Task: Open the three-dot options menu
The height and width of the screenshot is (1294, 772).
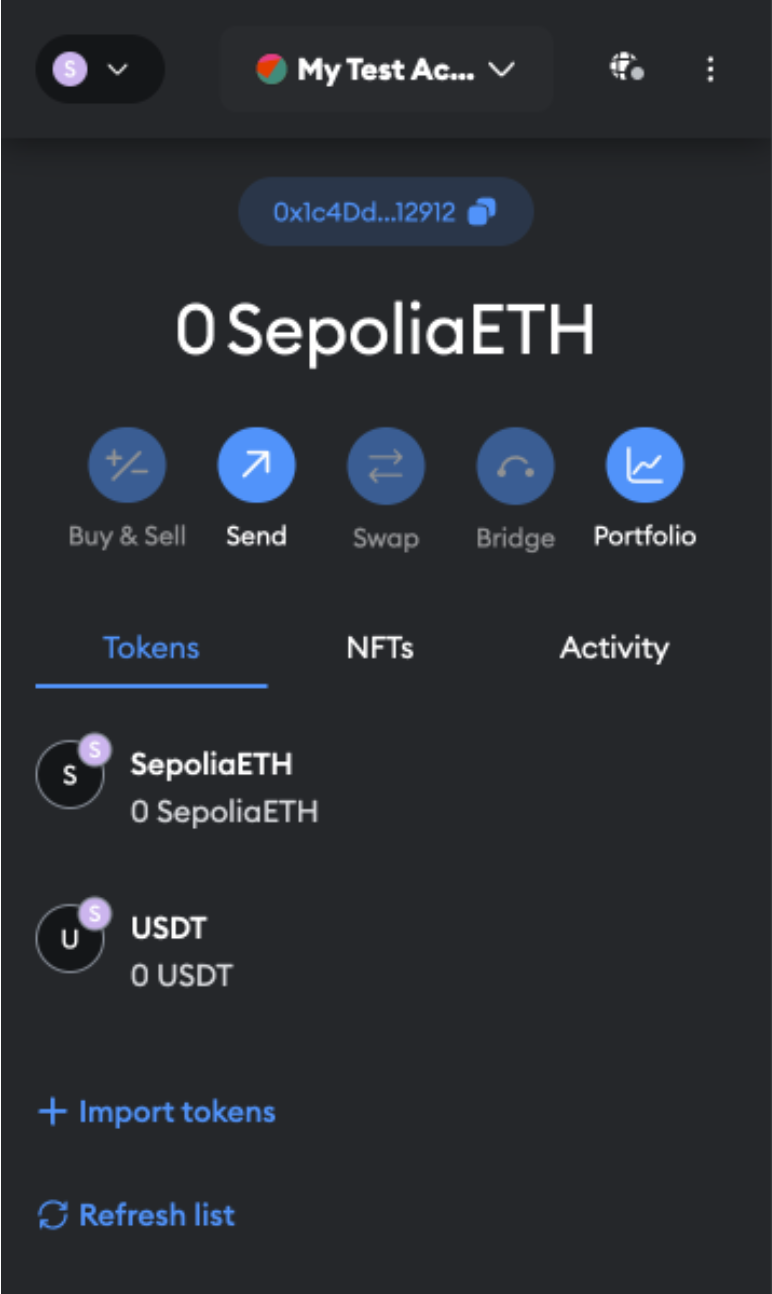Action: (x=710, y=69)
